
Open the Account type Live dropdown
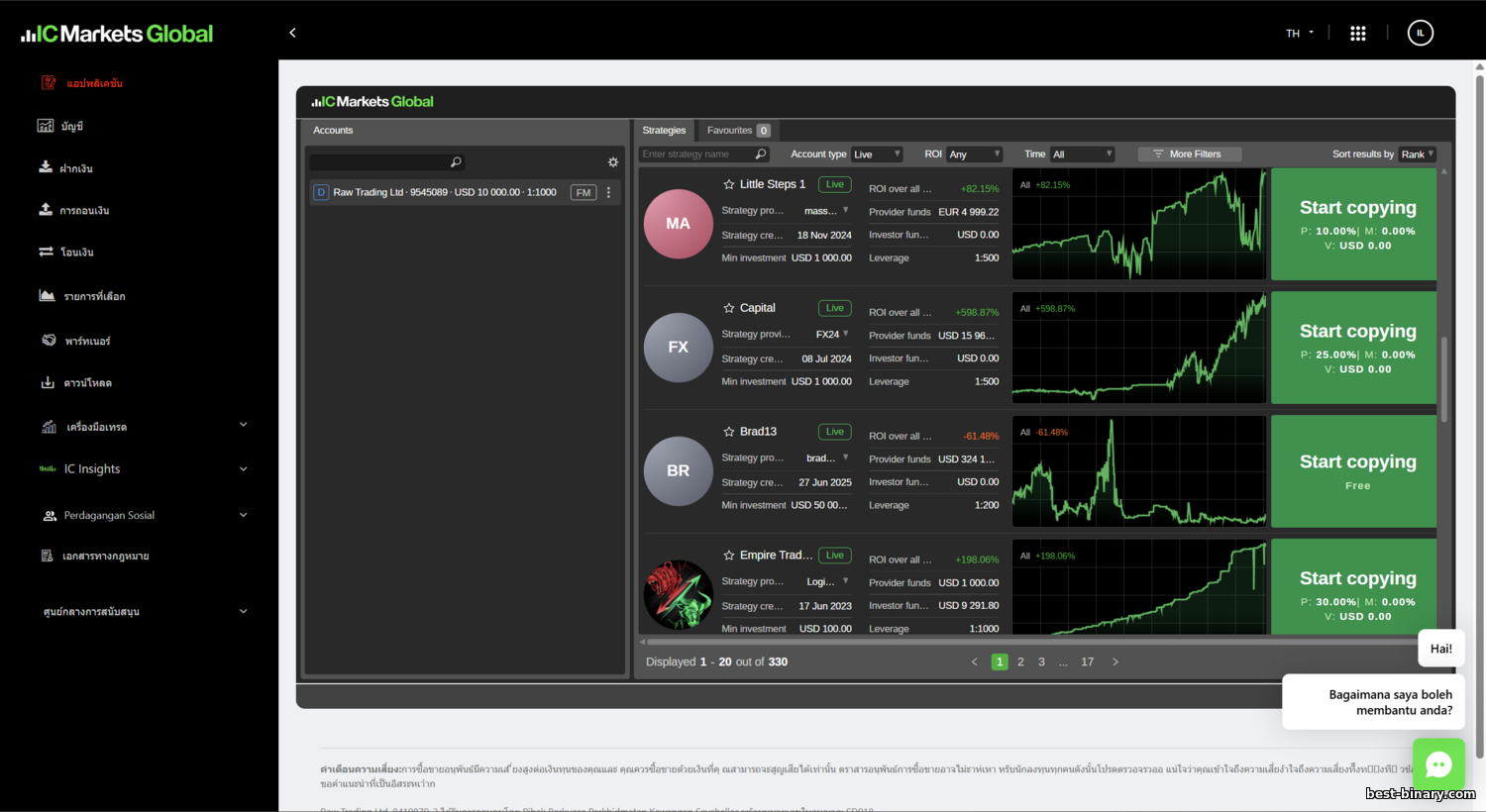pos(877,154)
